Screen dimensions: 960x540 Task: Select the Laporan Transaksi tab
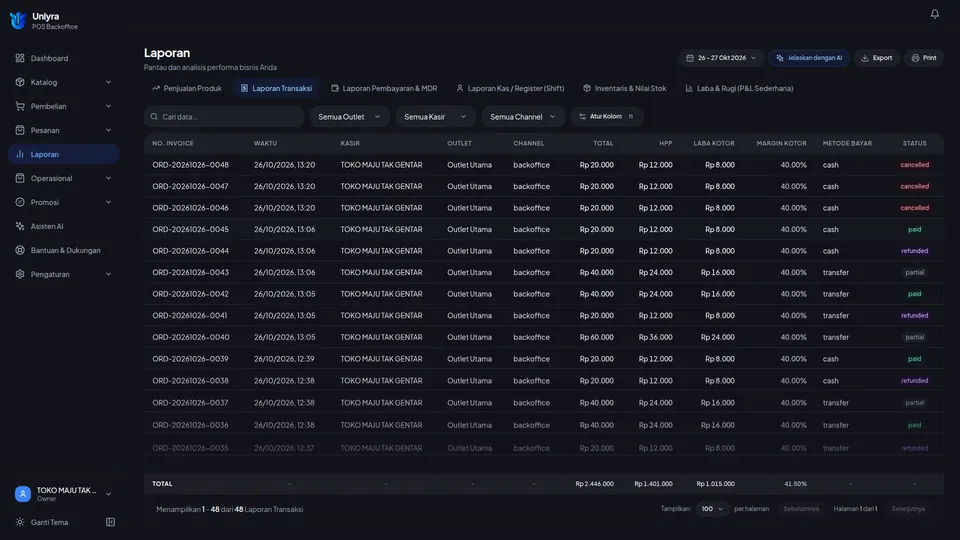pos(276,88)
